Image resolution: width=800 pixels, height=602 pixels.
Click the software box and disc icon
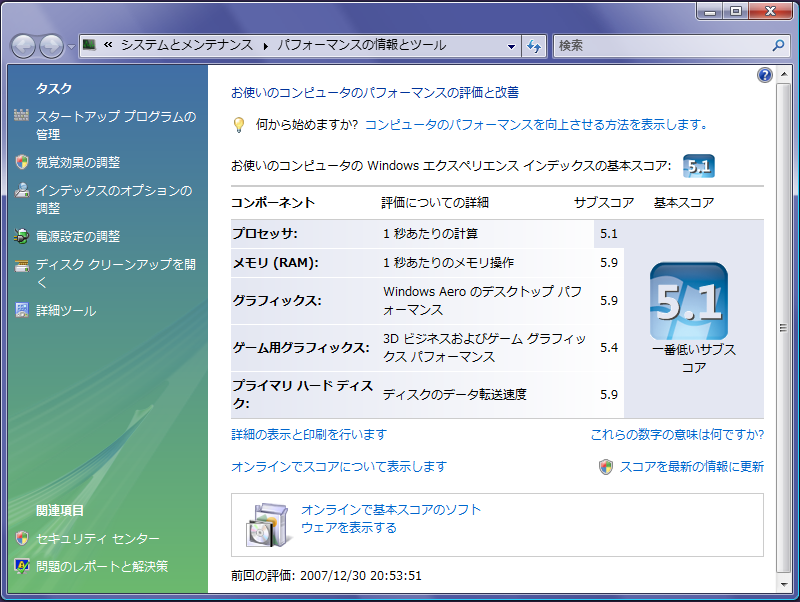267,525
